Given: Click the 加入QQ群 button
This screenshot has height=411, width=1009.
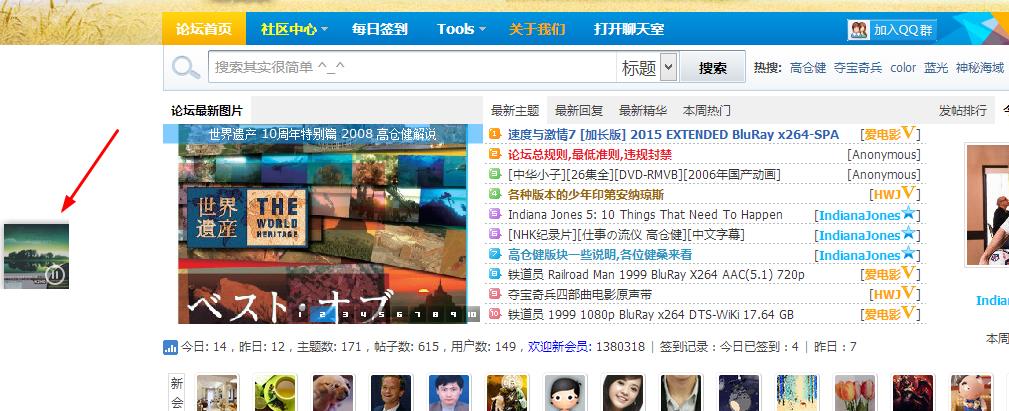Looking at the screenshot, I should tap(892, 30).
